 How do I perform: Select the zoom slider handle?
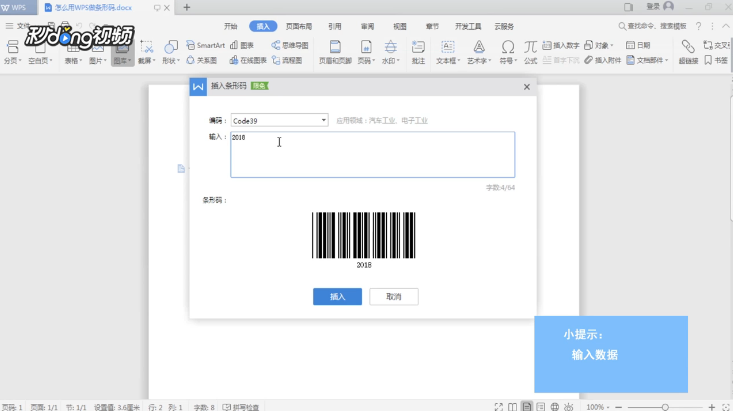point(665,407)
